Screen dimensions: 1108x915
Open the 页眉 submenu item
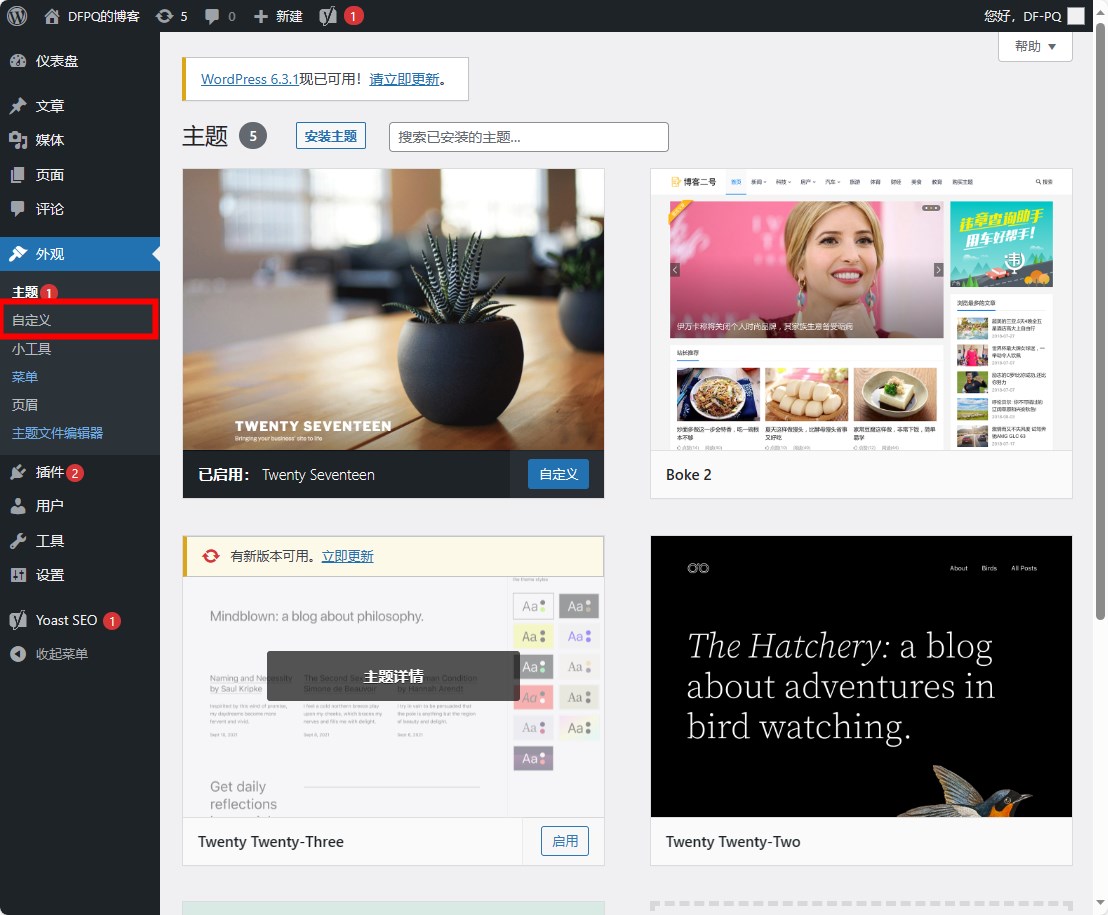(x=25, y=405)
